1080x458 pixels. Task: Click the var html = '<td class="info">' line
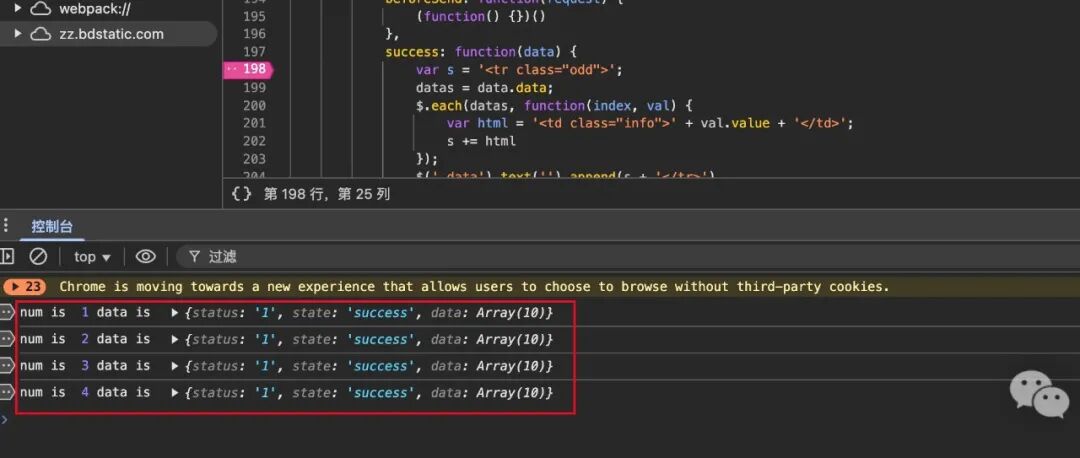tap(650, 123)
